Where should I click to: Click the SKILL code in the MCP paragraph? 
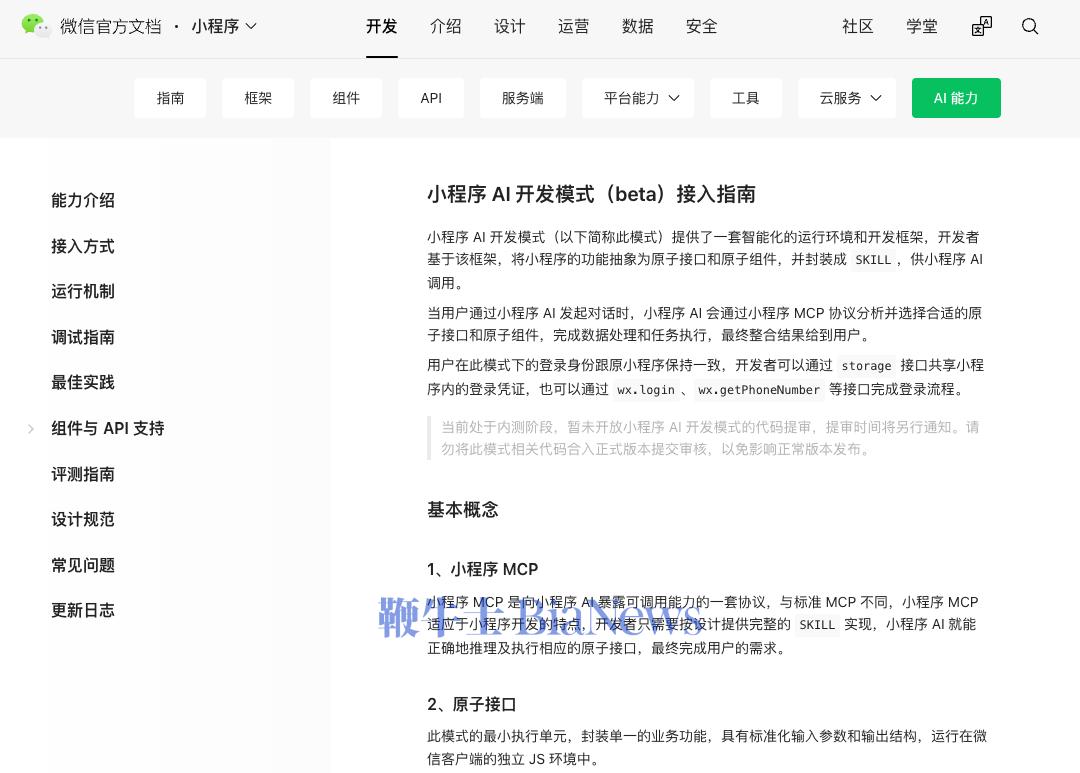(x=817, y=625)
